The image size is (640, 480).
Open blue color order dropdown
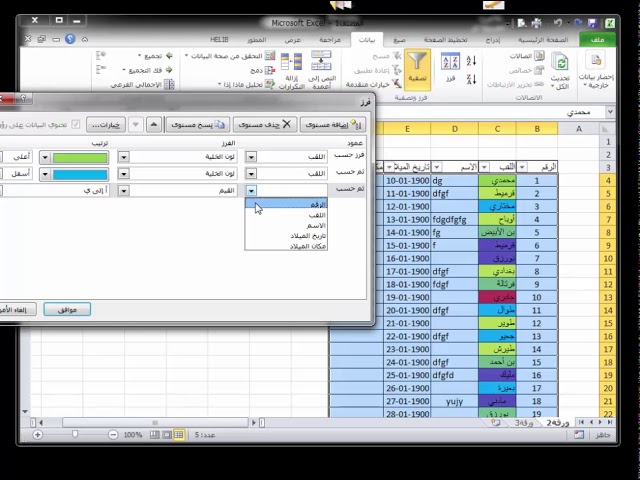[45, 174]
